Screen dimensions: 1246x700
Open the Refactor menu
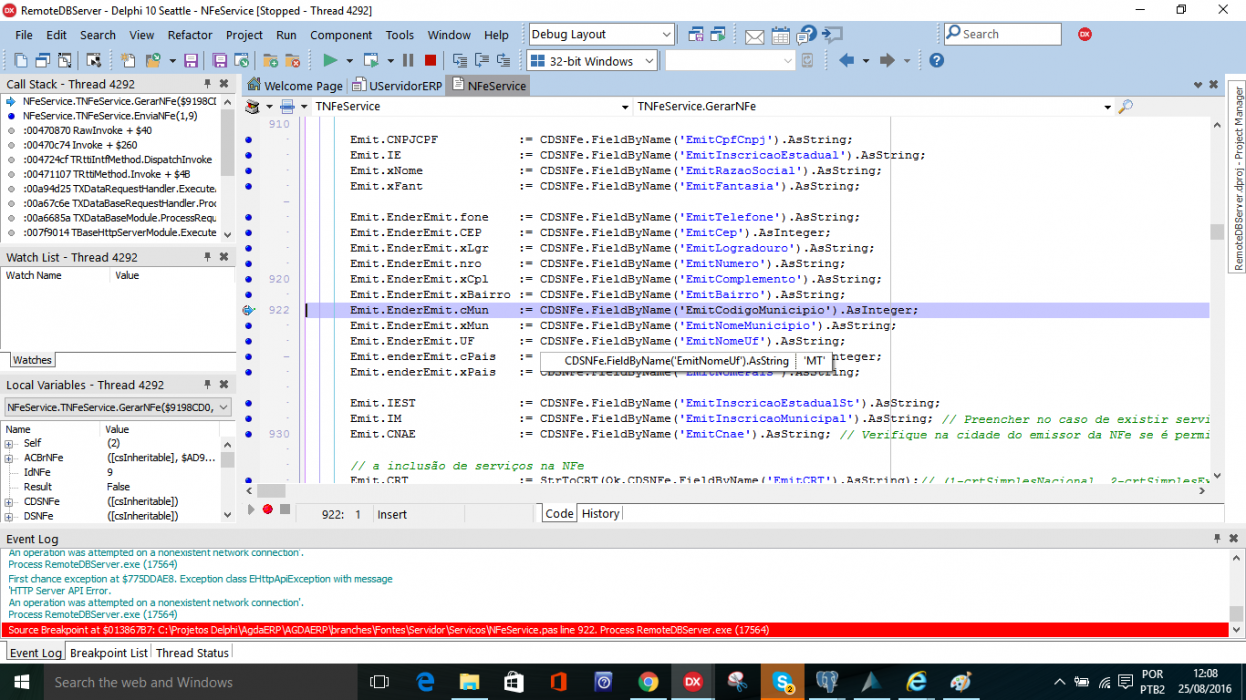pyautogui.click(x=190, y=35)
